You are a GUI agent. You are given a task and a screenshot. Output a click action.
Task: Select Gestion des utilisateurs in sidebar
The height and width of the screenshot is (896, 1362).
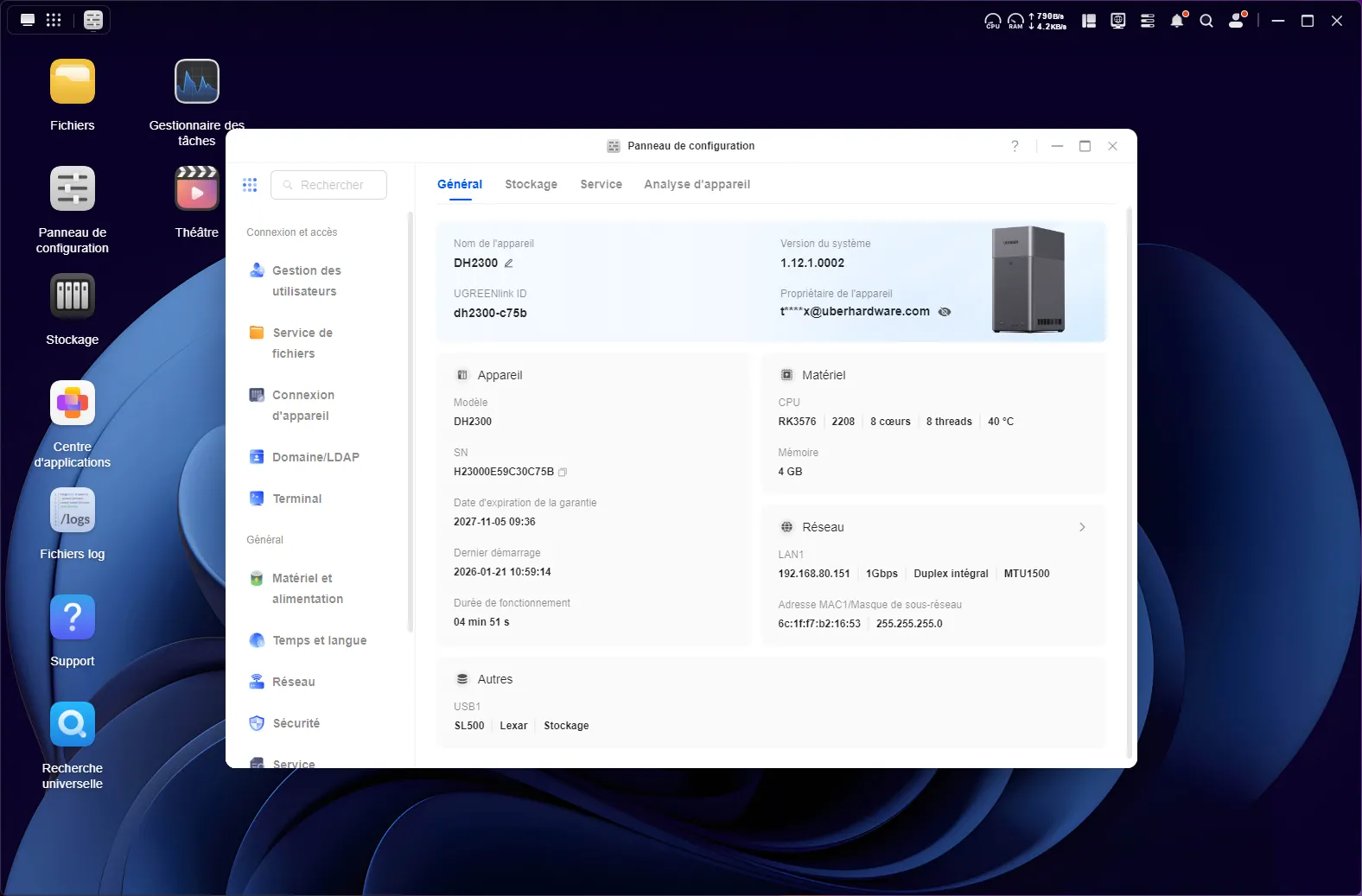coord(306,281)
